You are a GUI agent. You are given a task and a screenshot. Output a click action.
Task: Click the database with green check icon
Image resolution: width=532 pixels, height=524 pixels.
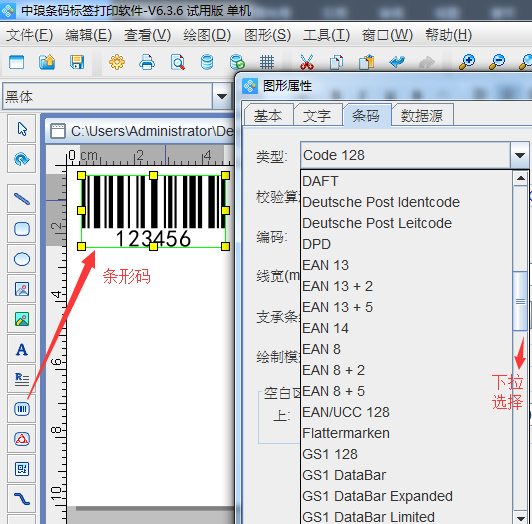click(x=237, y=62)
